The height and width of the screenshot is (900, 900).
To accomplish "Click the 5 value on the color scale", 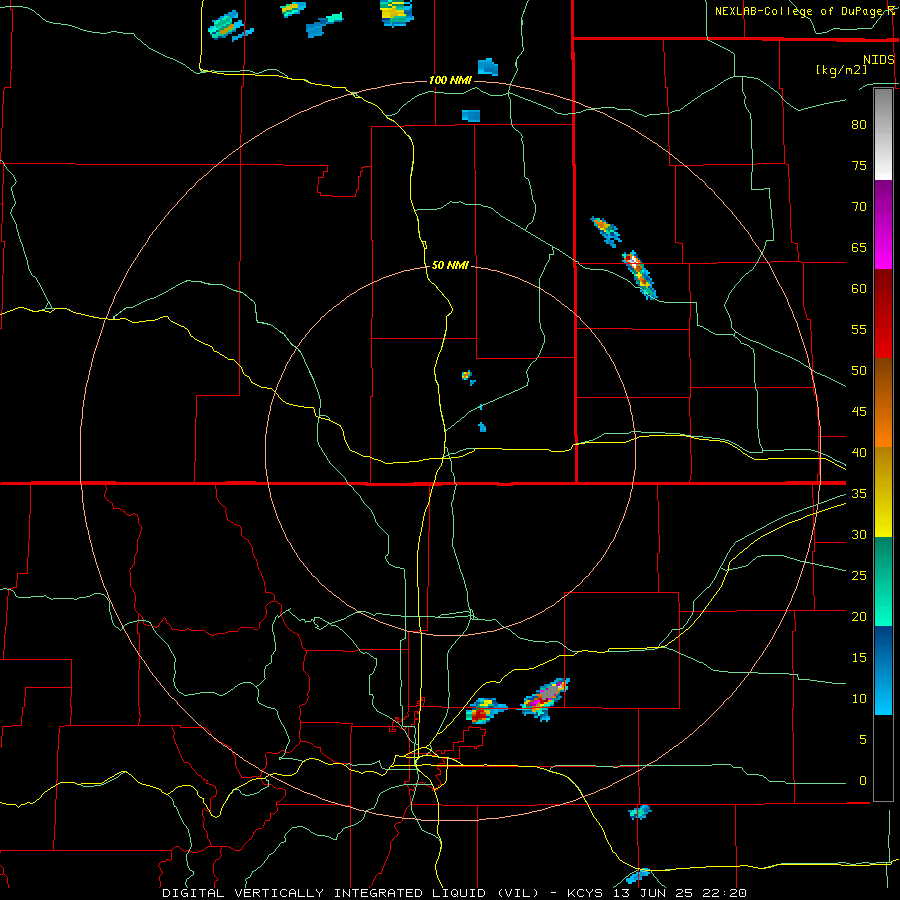I will tap(863, 740).
